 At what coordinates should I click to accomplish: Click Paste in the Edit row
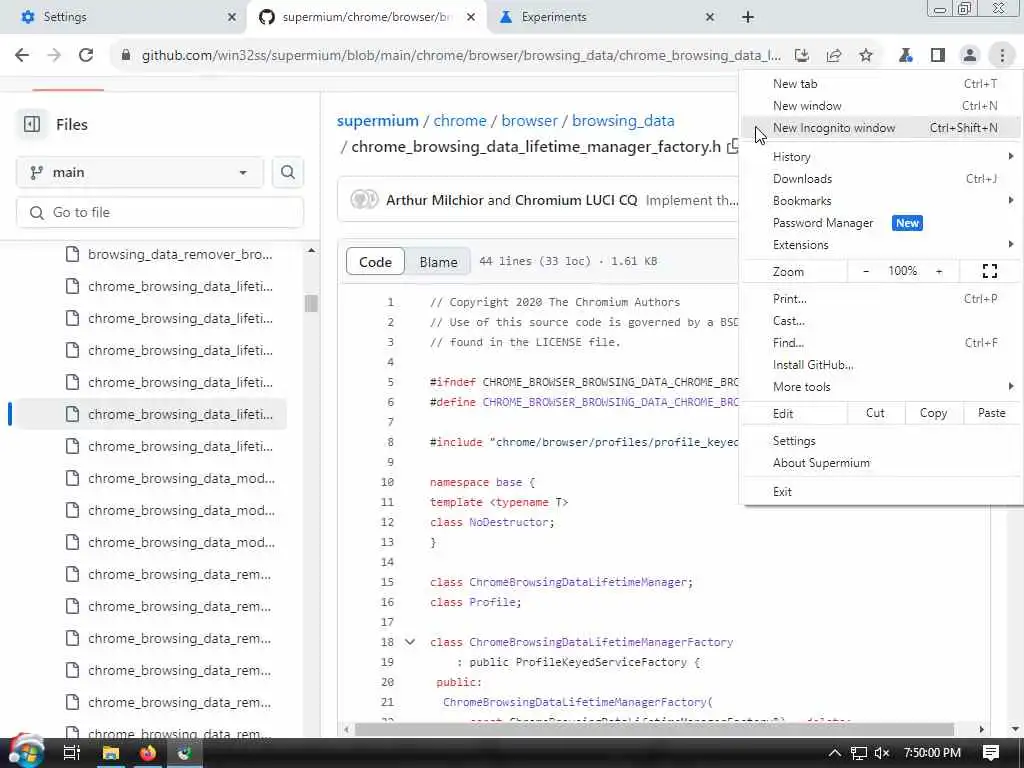click(x=991, y=413)
